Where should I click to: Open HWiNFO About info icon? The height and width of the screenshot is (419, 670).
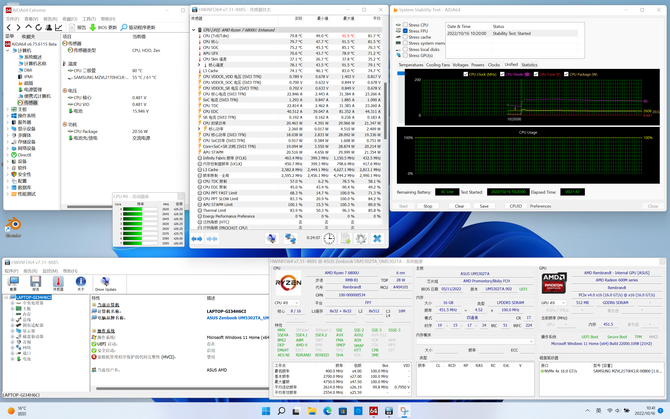pyautogui.click(x=81, y=283)
